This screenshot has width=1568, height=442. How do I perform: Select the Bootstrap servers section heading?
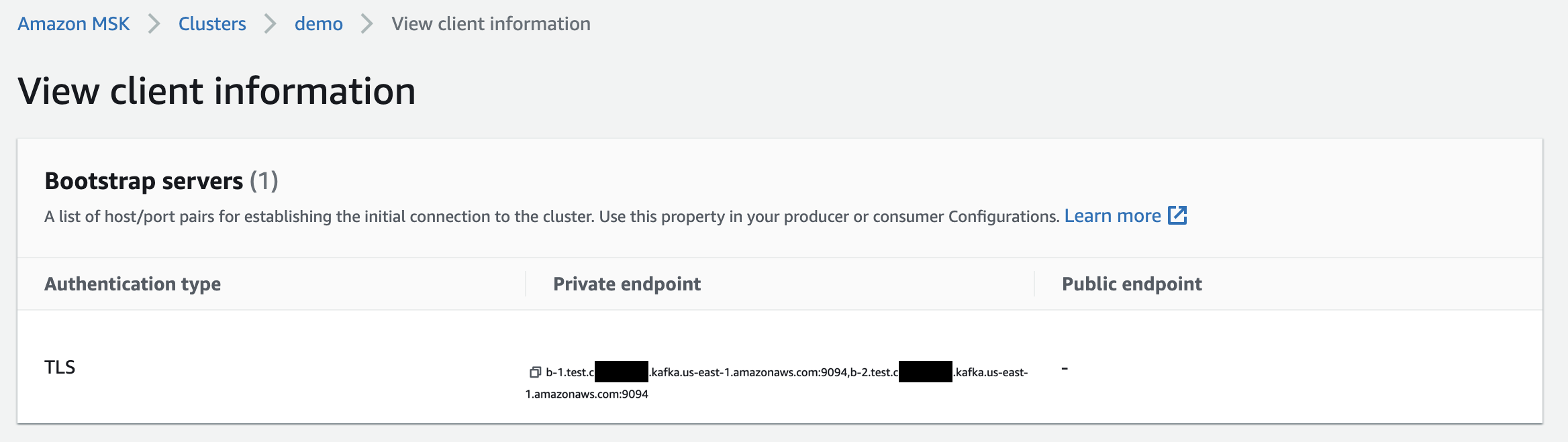pos(144,180)
